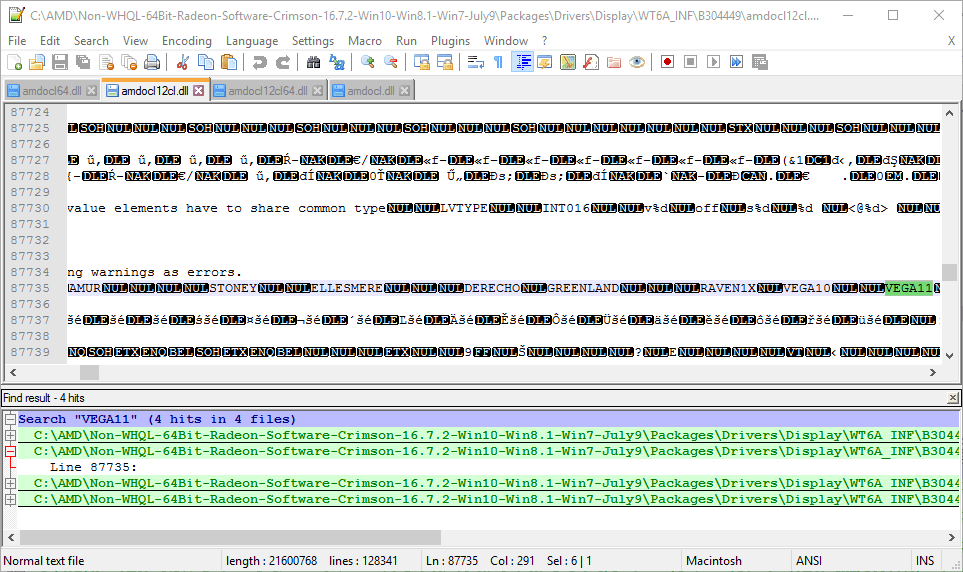Close the Find result panel

(952, 398)
